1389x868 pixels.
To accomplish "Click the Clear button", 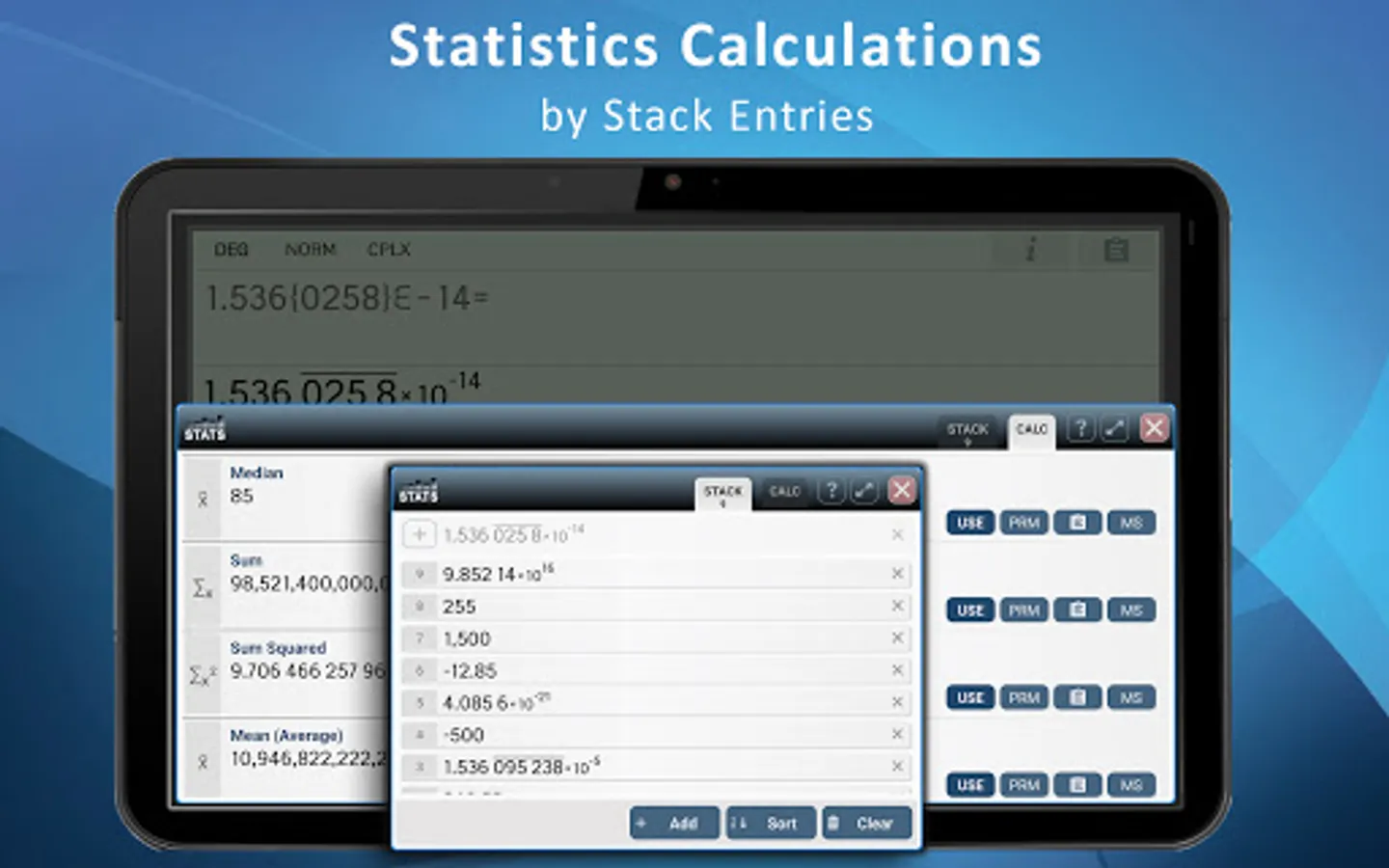I will coord(867,823).
